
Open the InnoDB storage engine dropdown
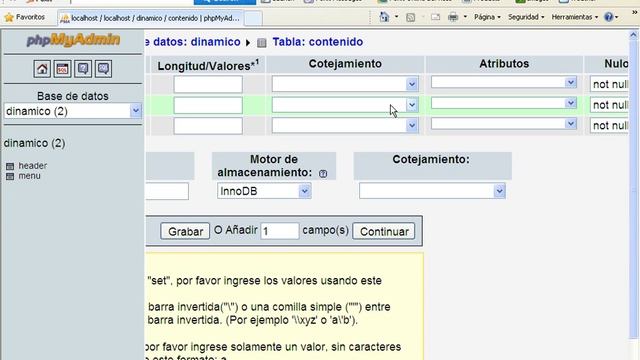pos(264,191)
